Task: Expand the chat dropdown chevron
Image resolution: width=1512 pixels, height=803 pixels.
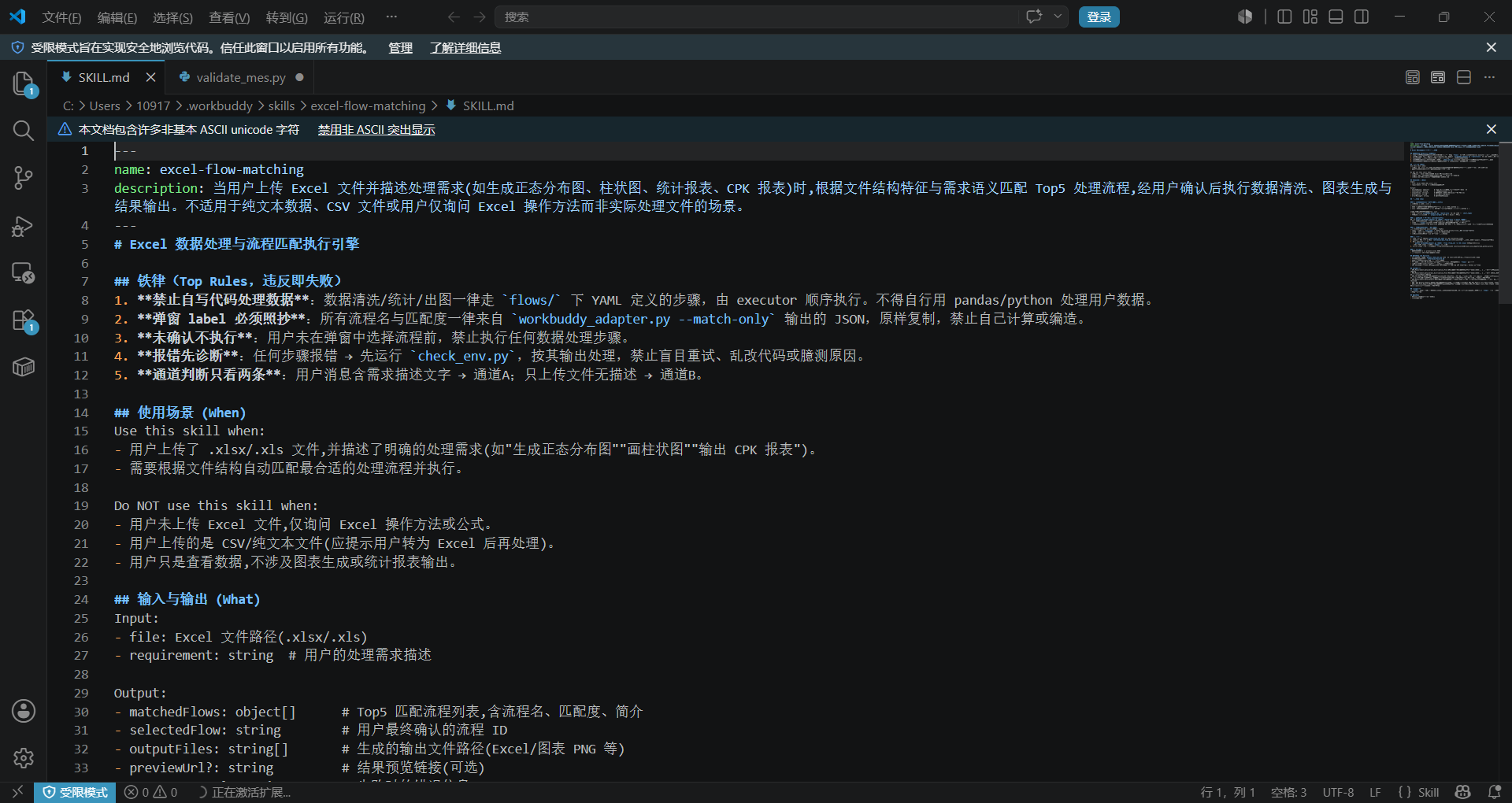Action: (x=1058, y=17)
